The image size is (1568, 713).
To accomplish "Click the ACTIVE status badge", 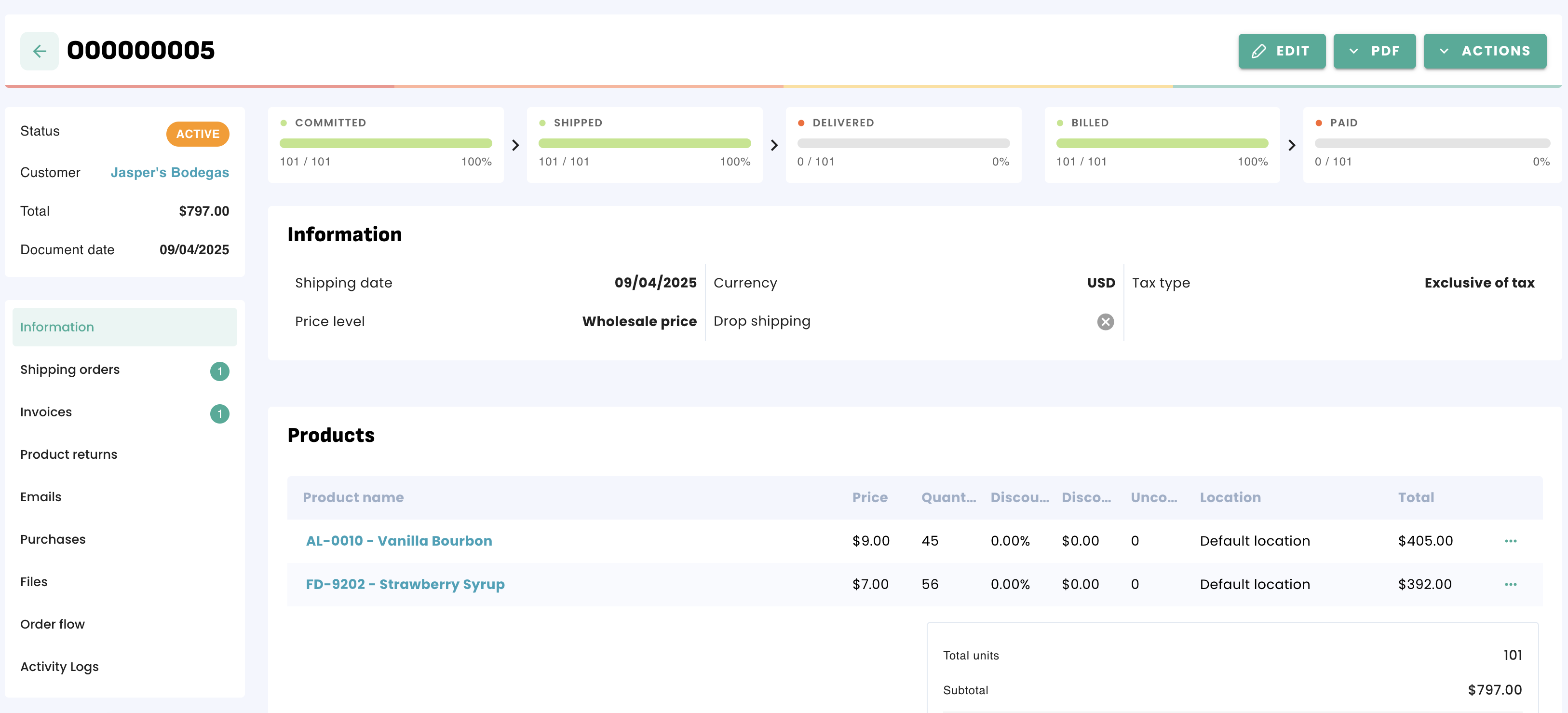I will 197,134.
